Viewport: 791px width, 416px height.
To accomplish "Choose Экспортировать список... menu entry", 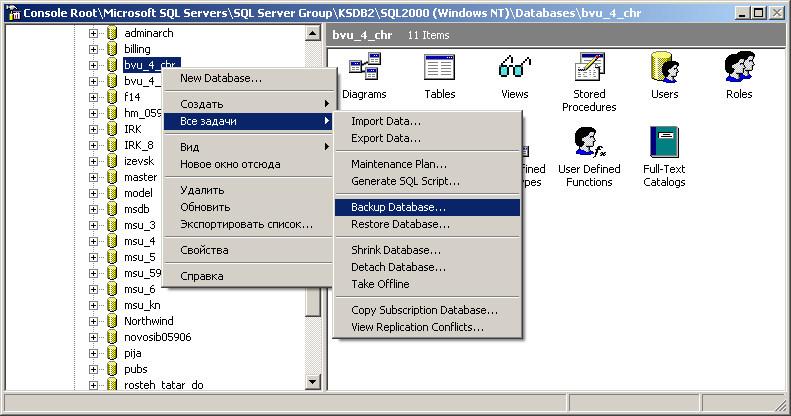I will [x=248, y=224].
